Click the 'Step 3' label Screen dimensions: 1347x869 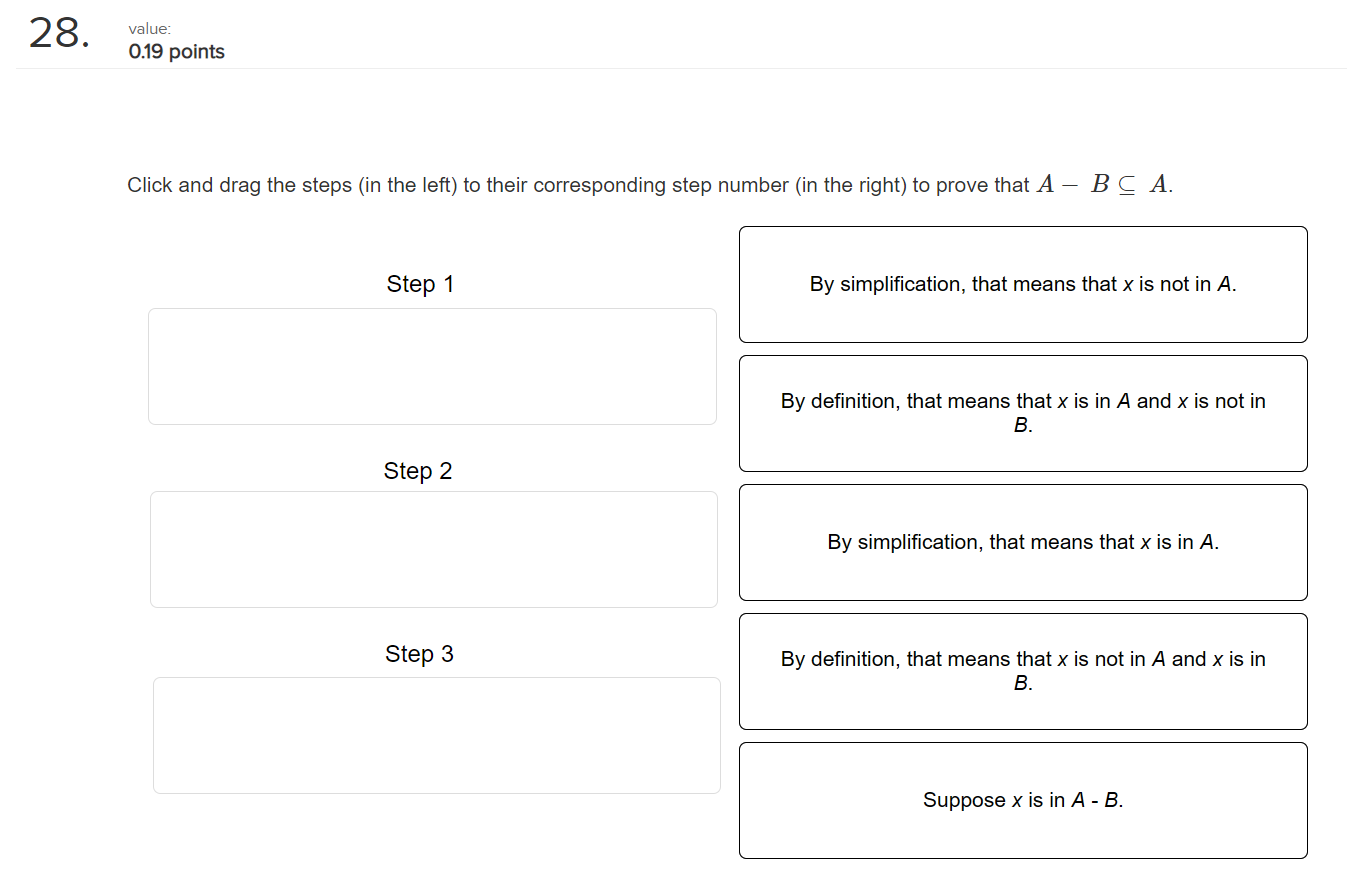tap(419, 654)
